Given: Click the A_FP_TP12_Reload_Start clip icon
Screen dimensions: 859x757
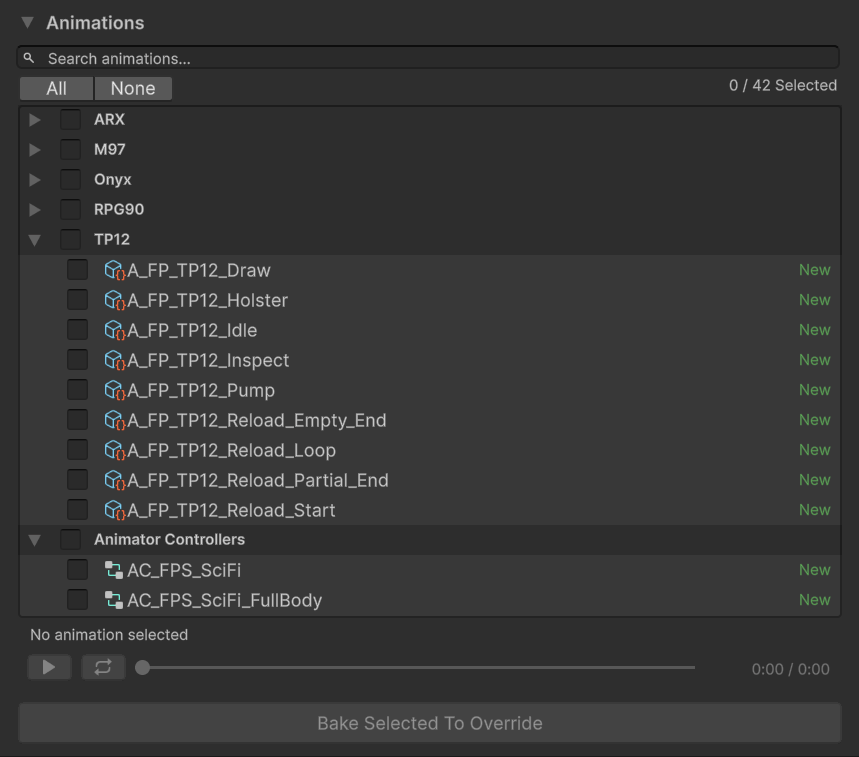Looking at the screenshot, I should pos(115,511).
